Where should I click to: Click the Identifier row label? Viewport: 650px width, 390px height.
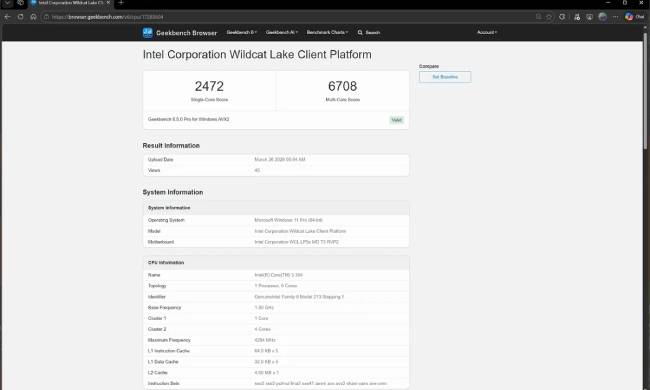(x=157, y=297)
